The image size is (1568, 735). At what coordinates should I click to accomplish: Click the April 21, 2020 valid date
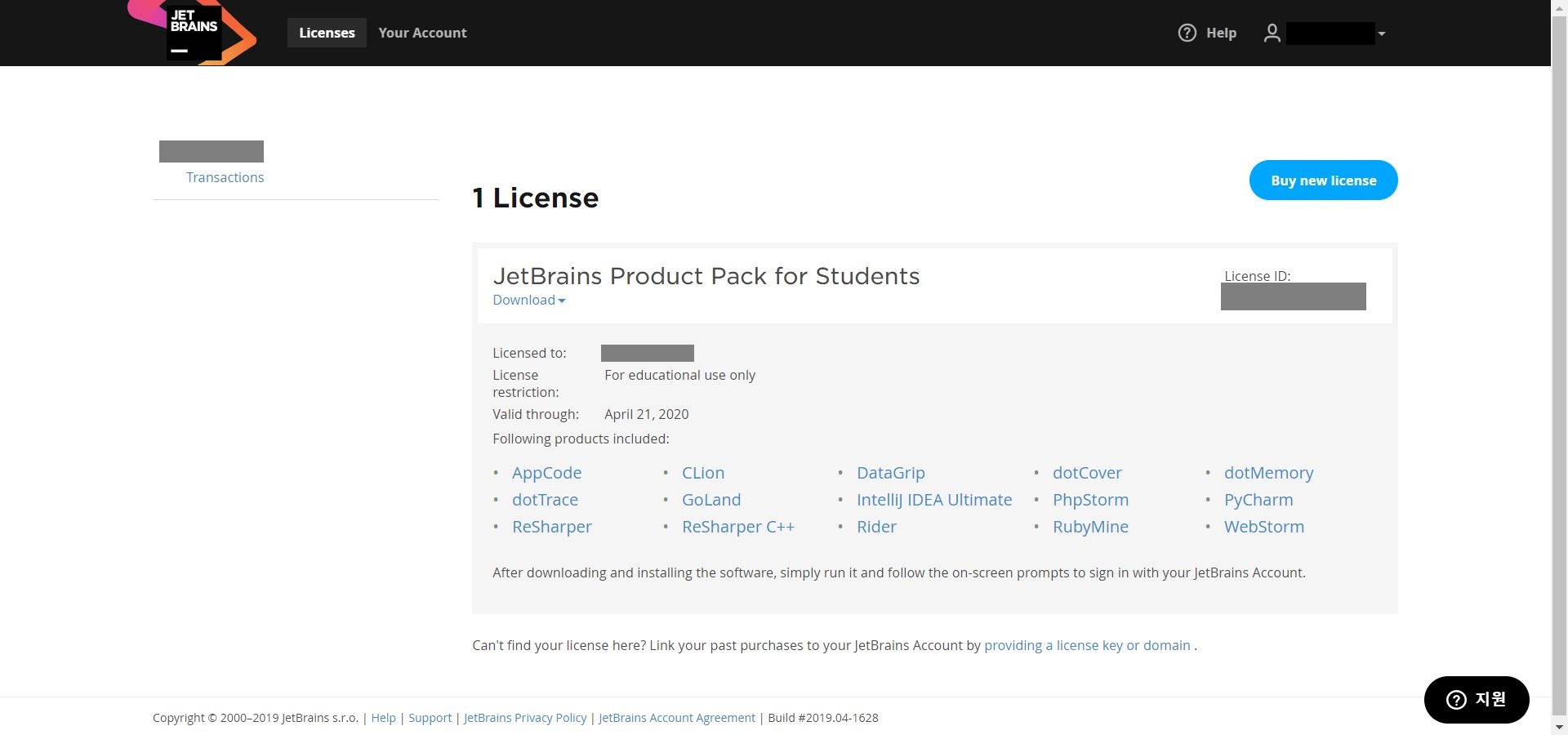click(647, 414)
